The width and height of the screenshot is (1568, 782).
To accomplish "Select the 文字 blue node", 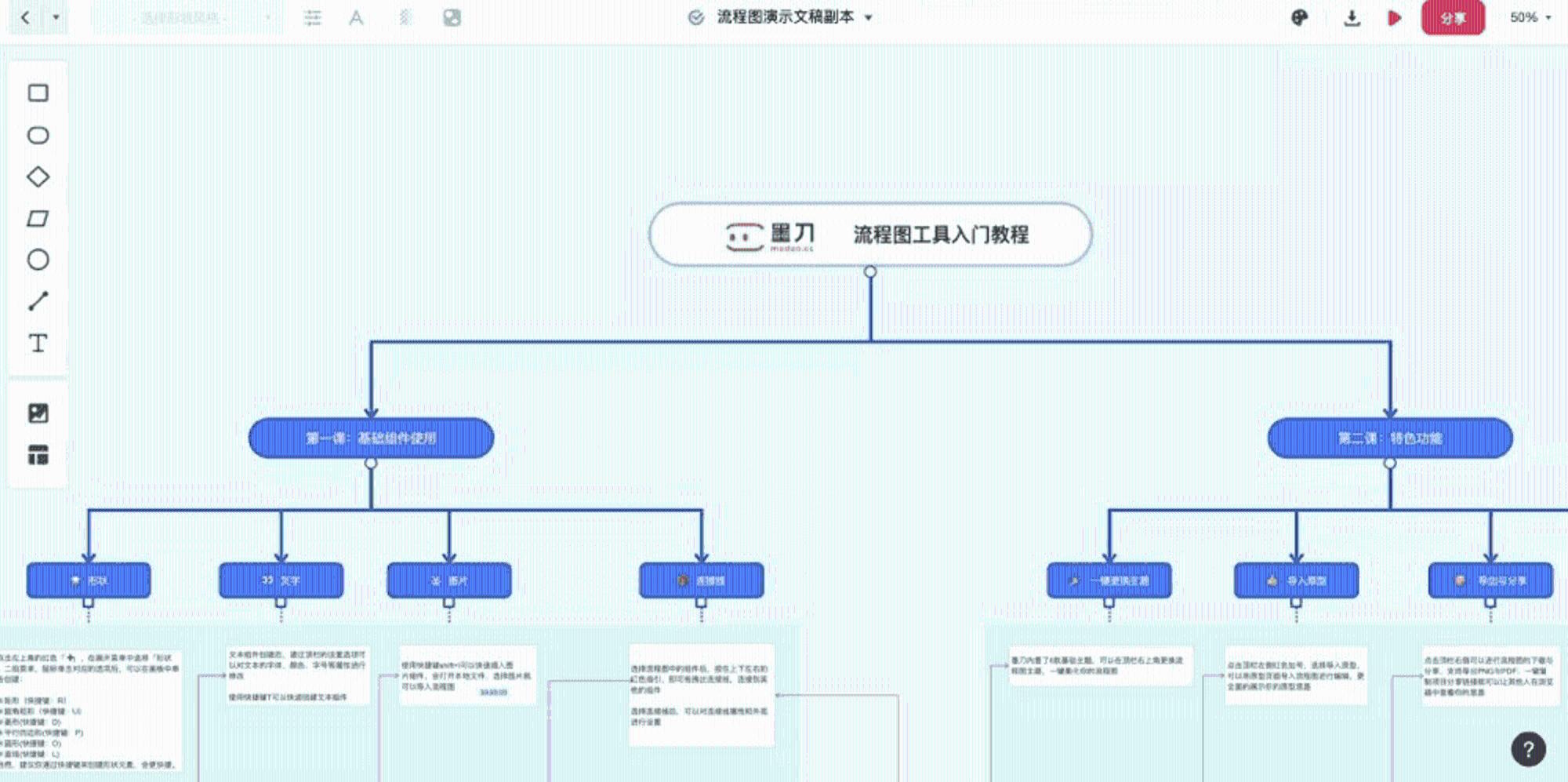I will click(x=281, y=580).
